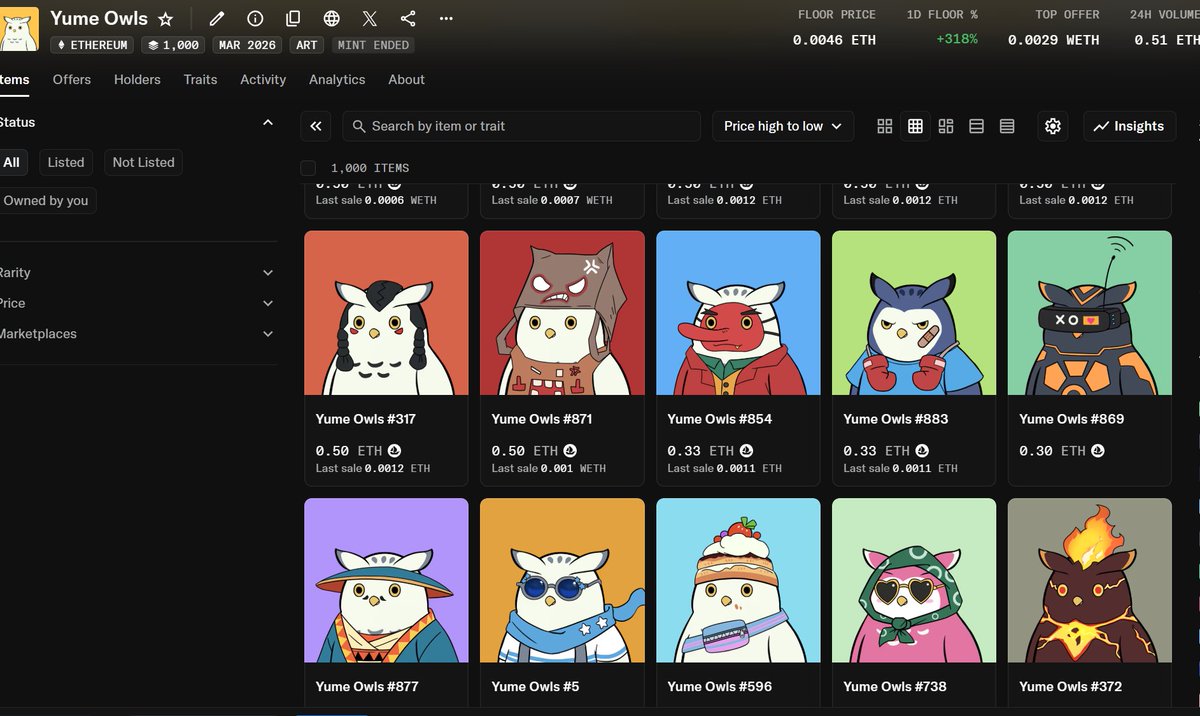1200x716 pixels.
Task: Click the Yume Owls collection avatar
Action: pos(19,28)
